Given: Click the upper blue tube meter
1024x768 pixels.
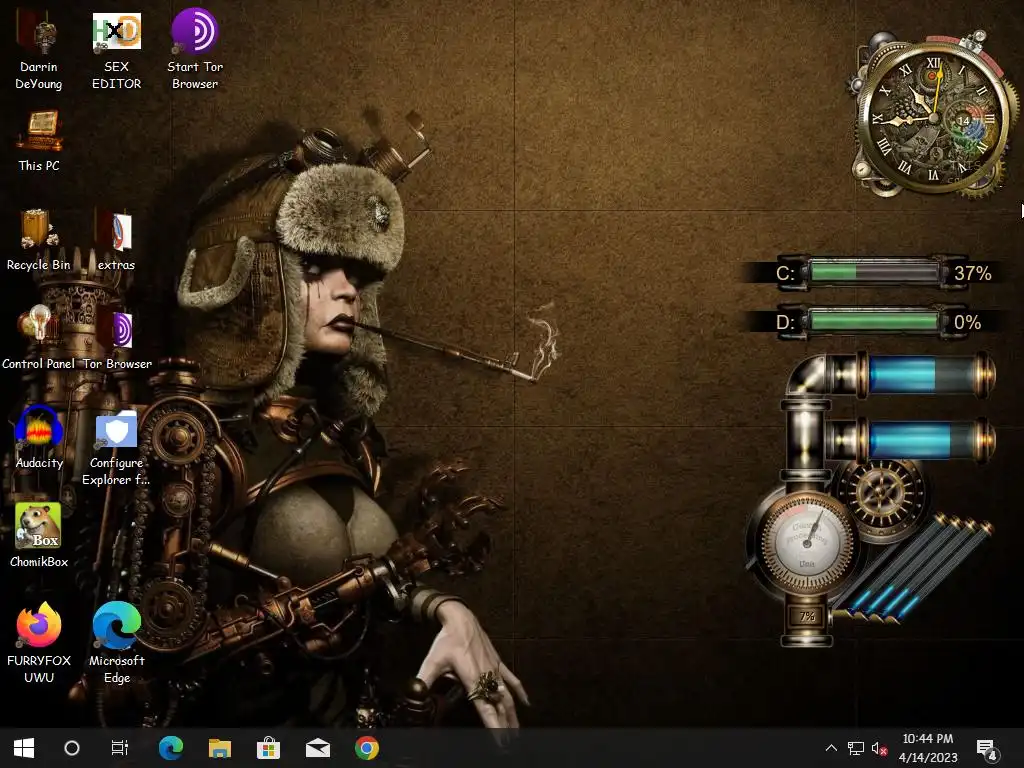Looking at the screenshot, I should [925, 374].
